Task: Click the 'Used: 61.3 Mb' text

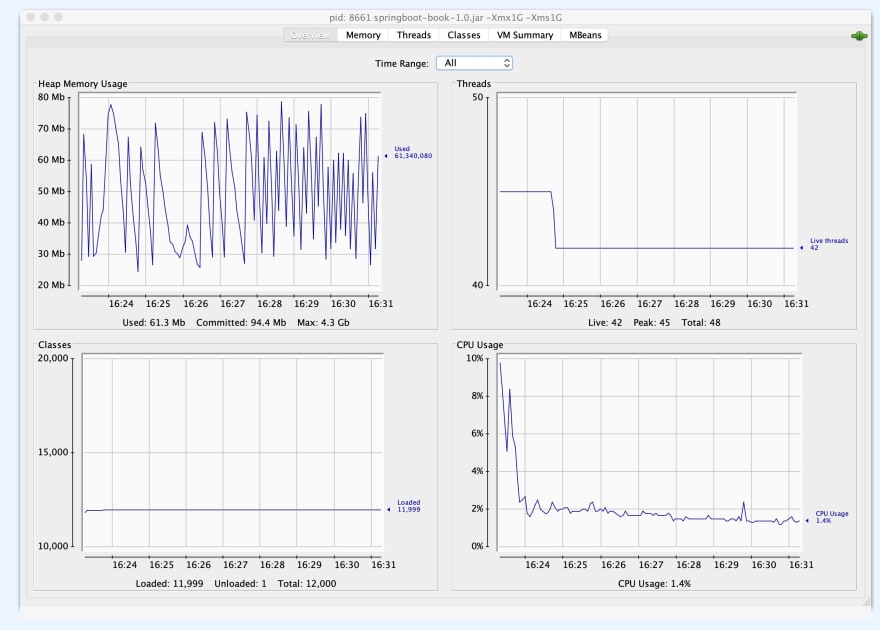Action: 154,323
